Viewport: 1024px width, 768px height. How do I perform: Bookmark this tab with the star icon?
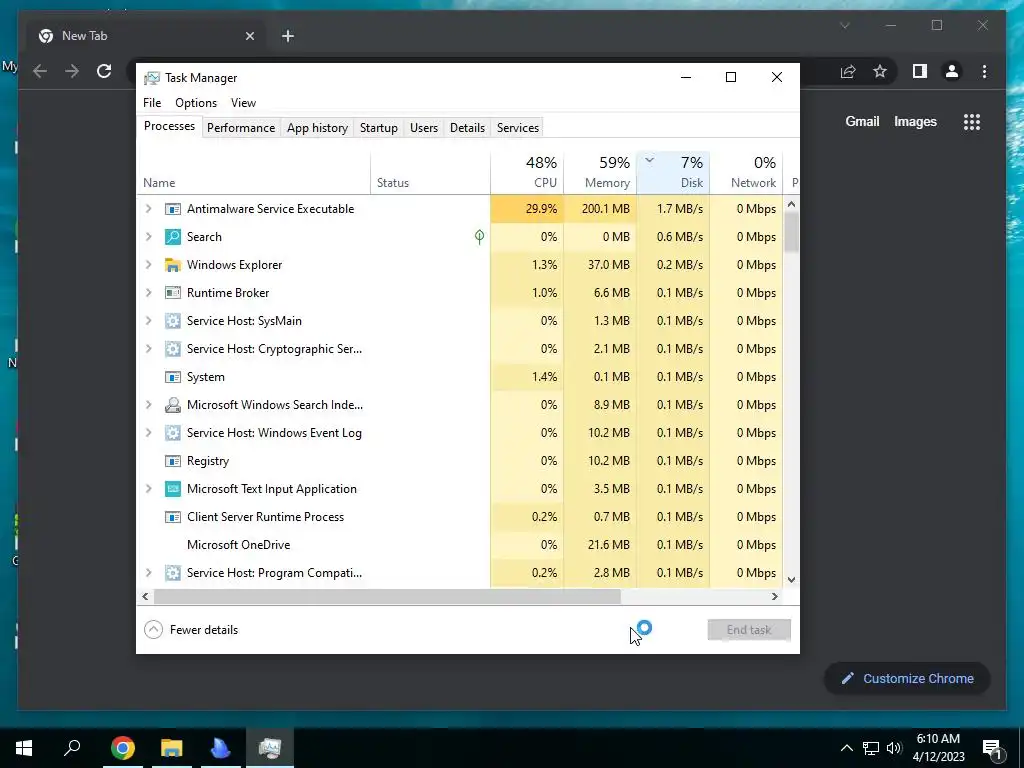tap(880, 71)
